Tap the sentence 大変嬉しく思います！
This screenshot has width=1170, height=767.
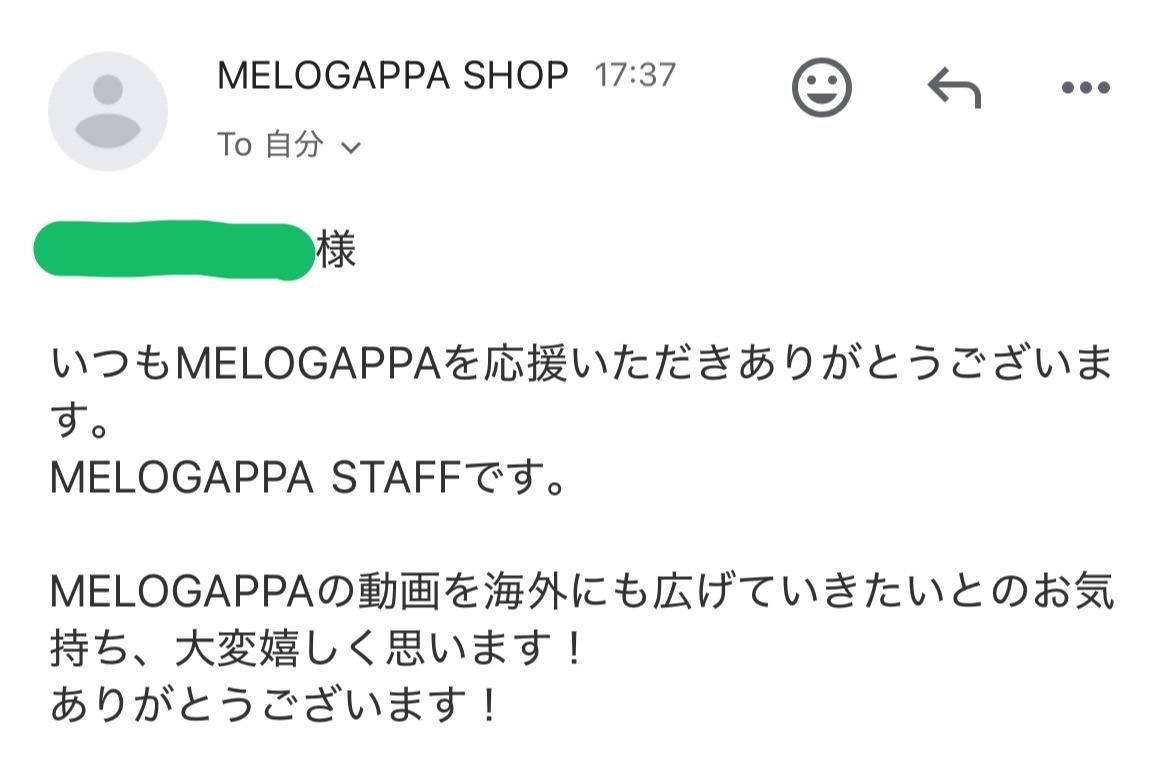(x=381, y=648)
